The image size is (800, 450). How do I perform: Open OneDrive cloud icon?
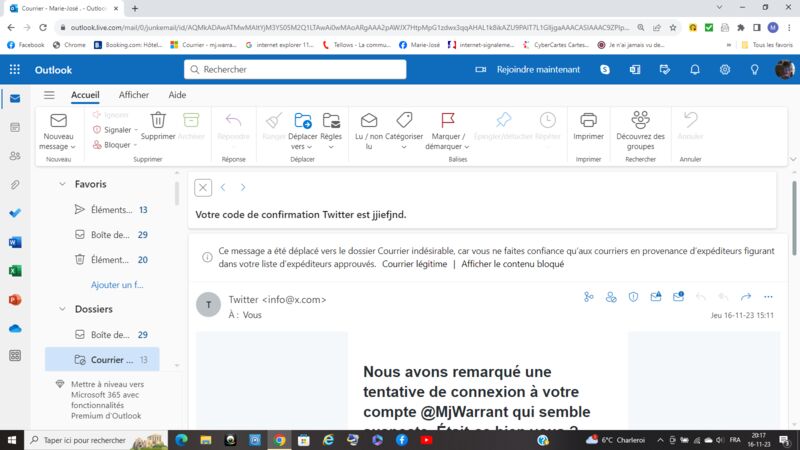click(x=15, y=328)
